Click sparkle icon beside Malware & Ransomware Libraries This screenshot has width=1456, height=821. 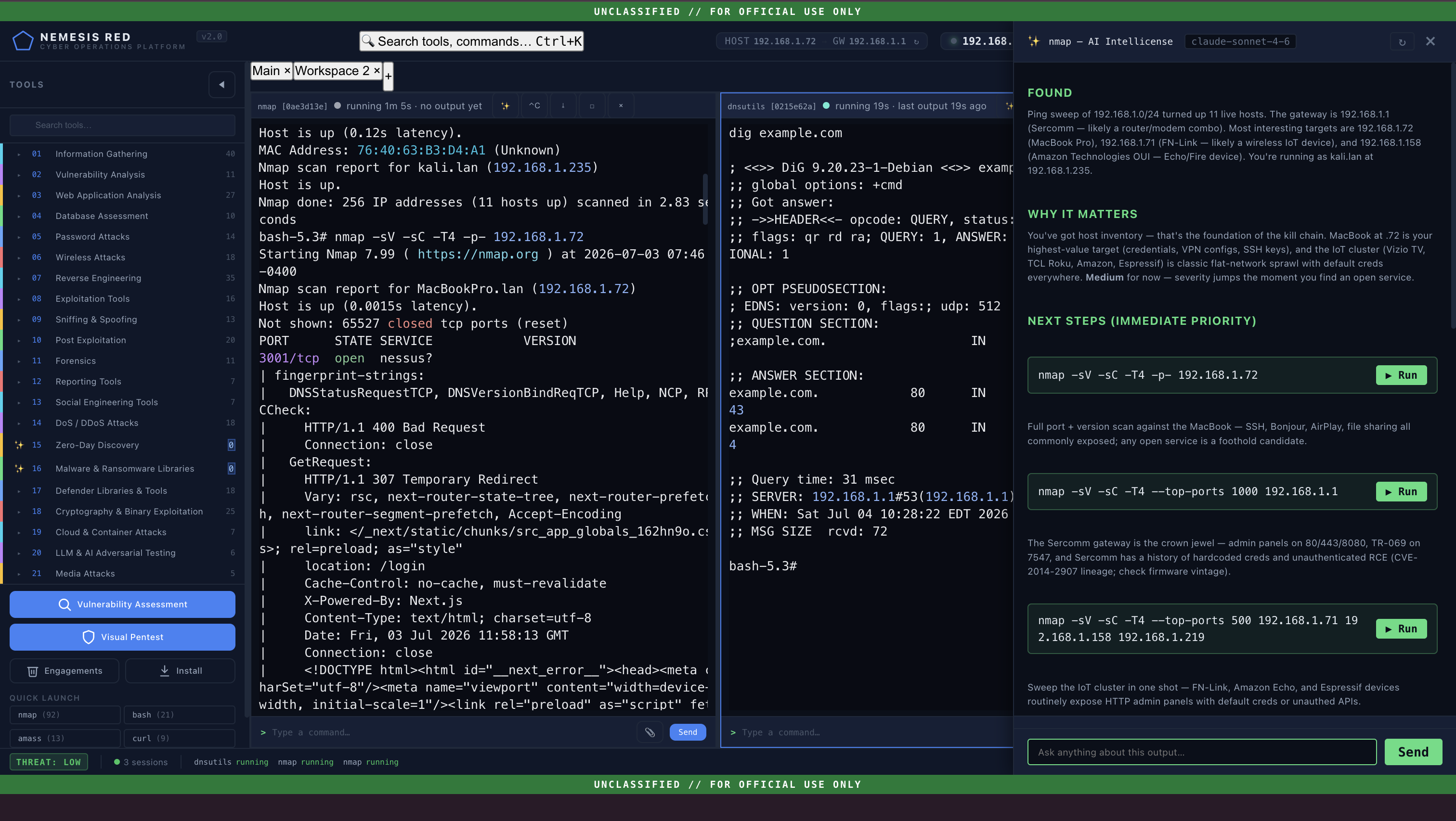tap(19, 469)
